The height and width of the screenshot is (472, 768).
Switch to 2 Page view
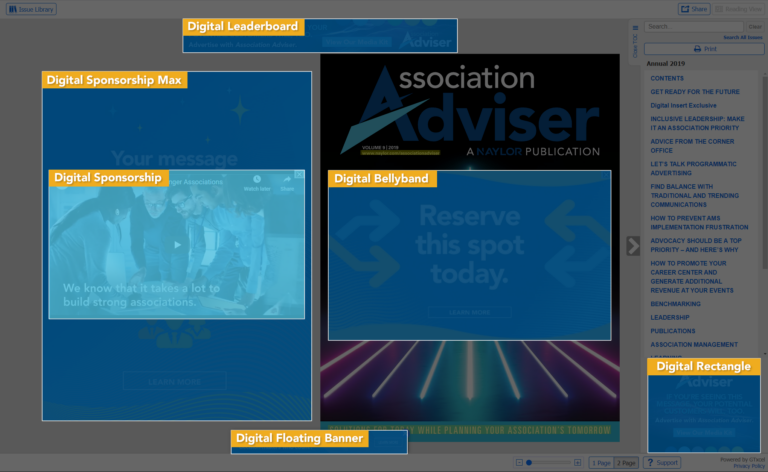pos(626,463)
